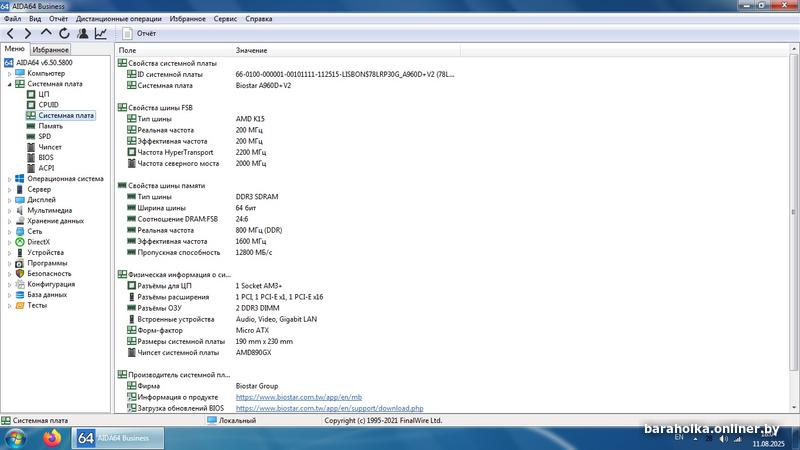This screenshot has width=800, height=450.
Task: Select ACPI in the tree
Action: pyautogui.click(x=46, y=168)
